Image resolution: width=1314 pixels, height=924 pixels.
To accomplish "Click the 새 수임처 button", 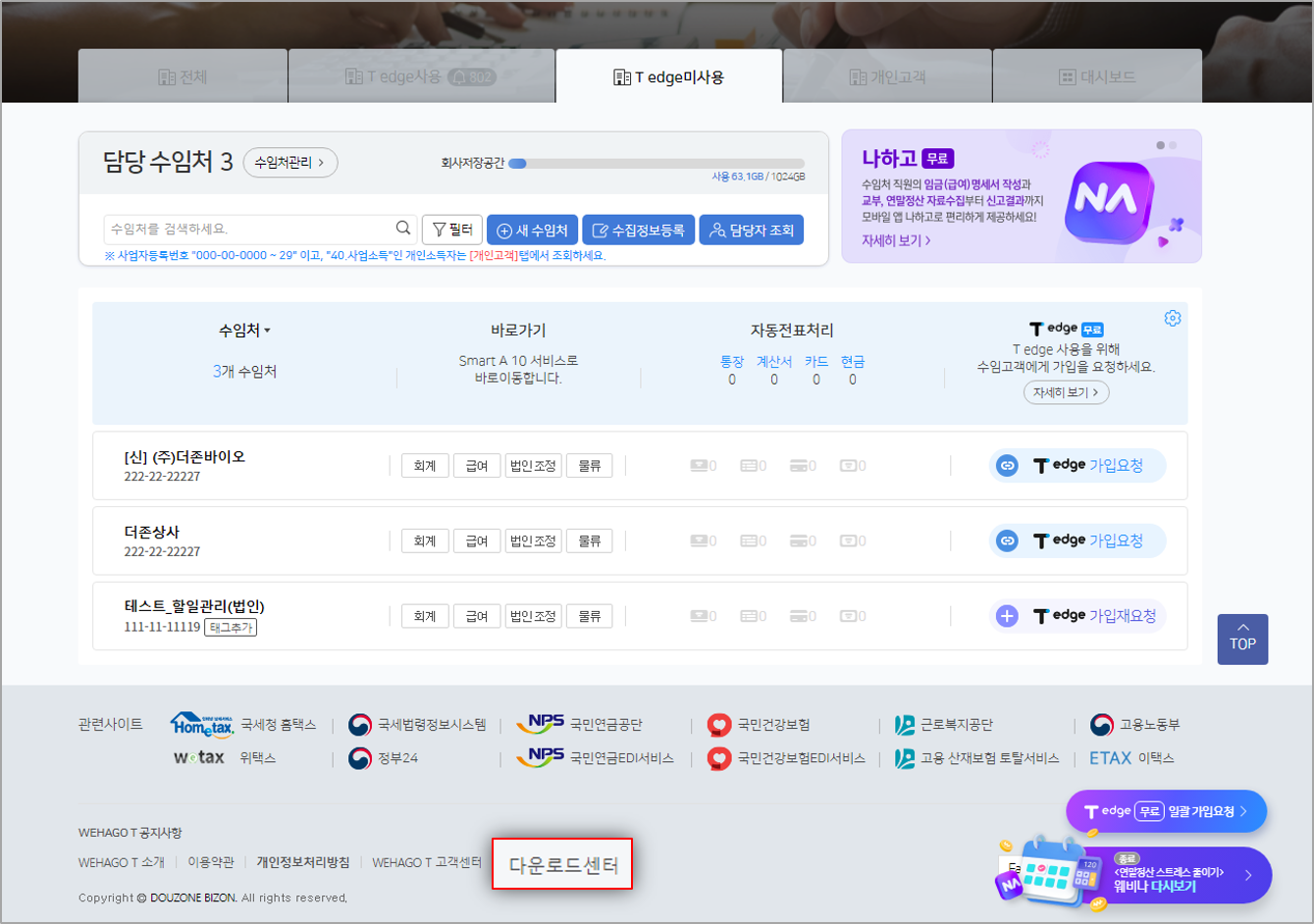I will coord(532,230).
